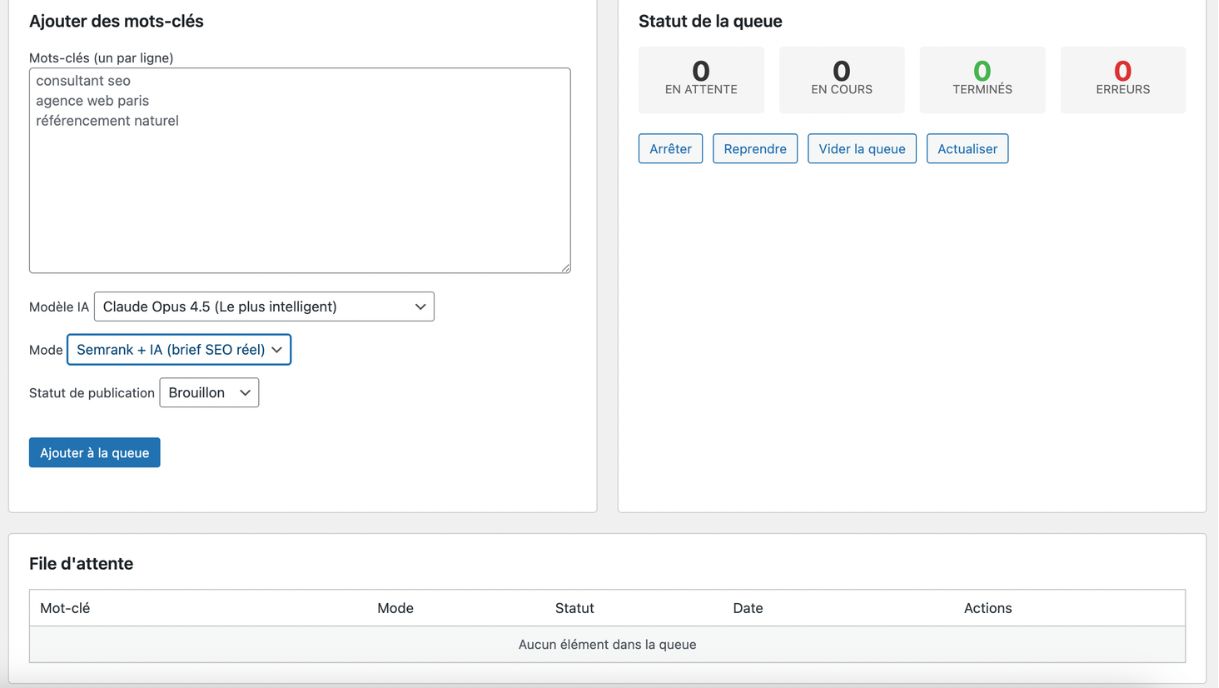The height and width of the screenshot is (688, 1219).
Task: Click the 'consultant seo' keyword line
Action: [x=83, y=81]
